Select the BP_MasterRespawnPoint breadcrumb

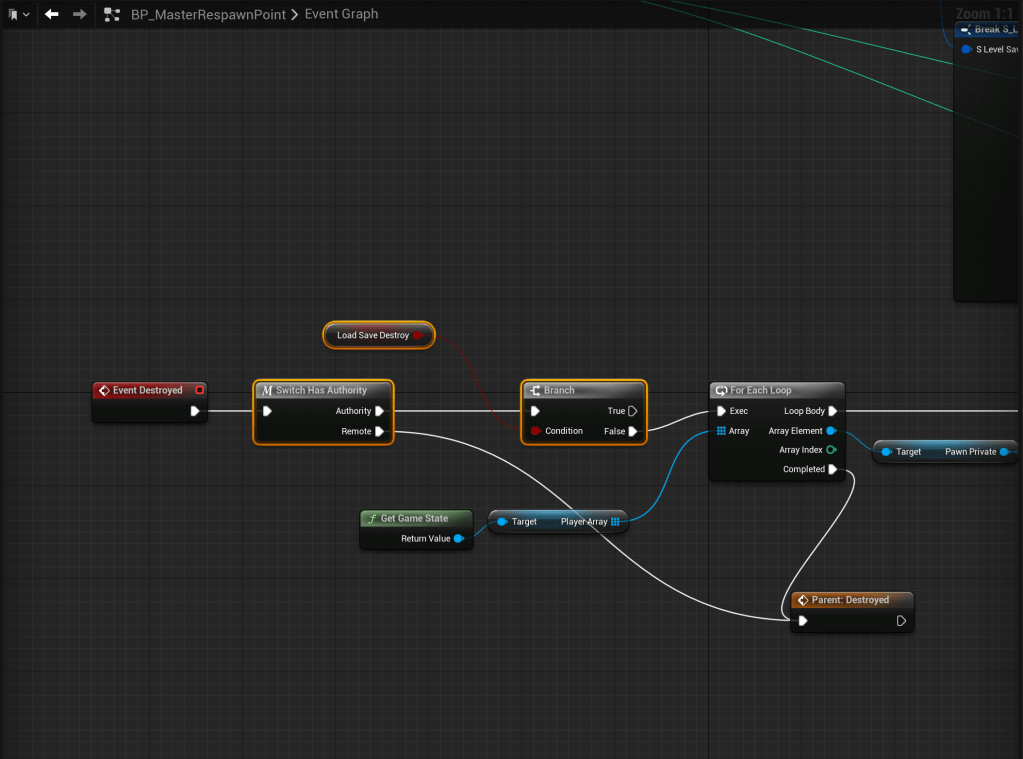pos(207,15)
